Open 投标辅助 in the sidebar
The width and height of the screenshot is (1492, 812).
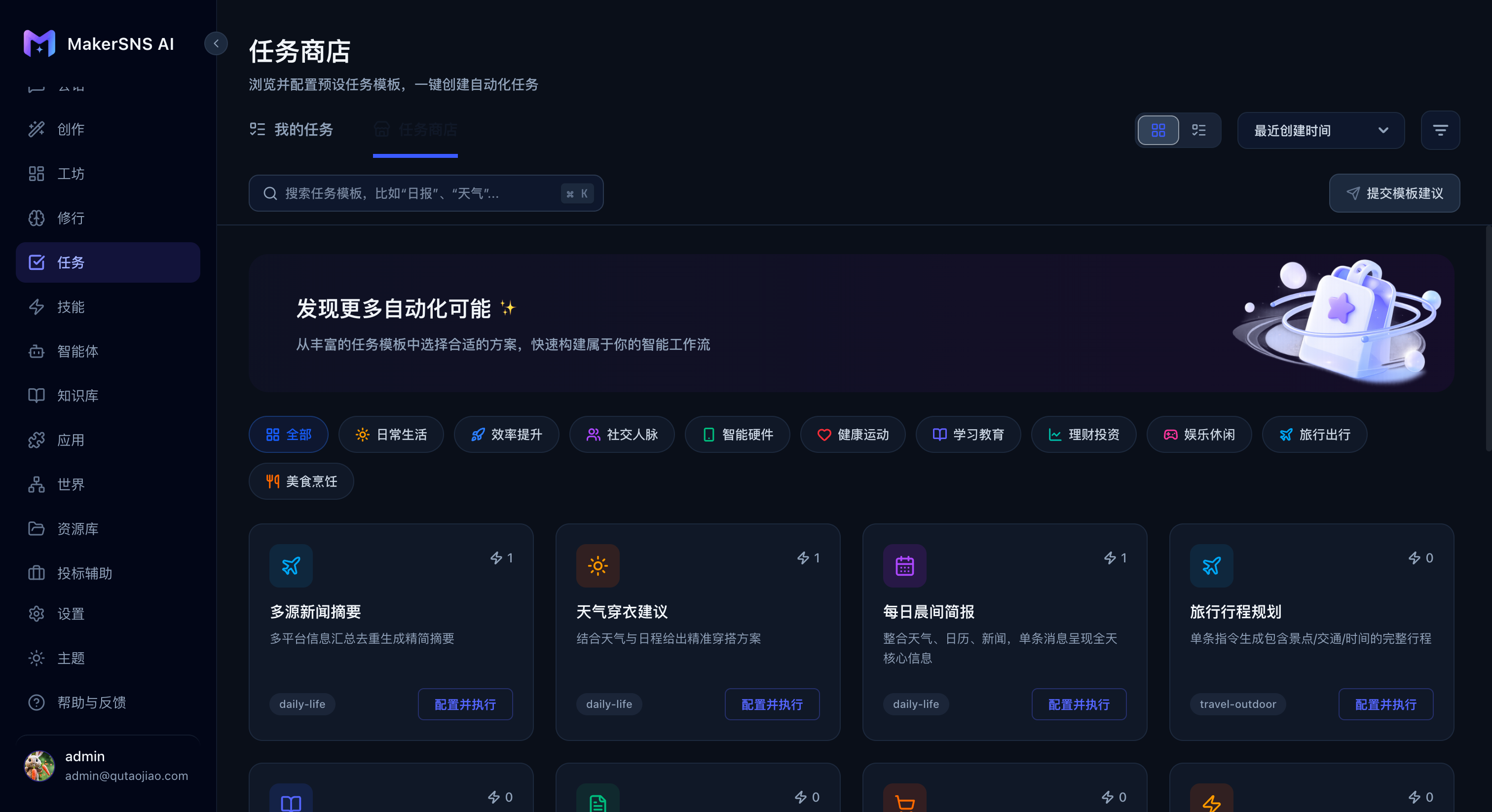click(108, 573)
